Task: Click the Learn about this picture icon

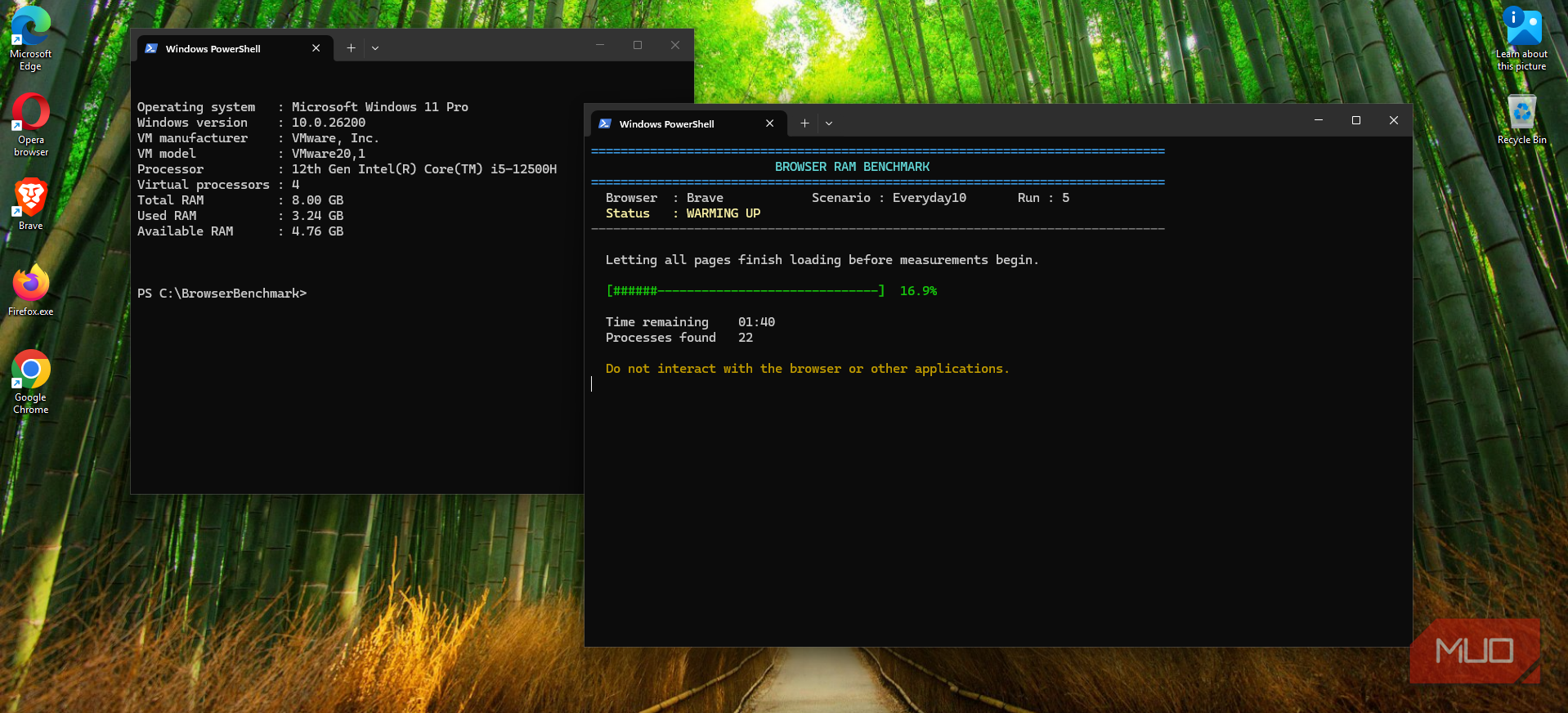Action: point(1521,38)
